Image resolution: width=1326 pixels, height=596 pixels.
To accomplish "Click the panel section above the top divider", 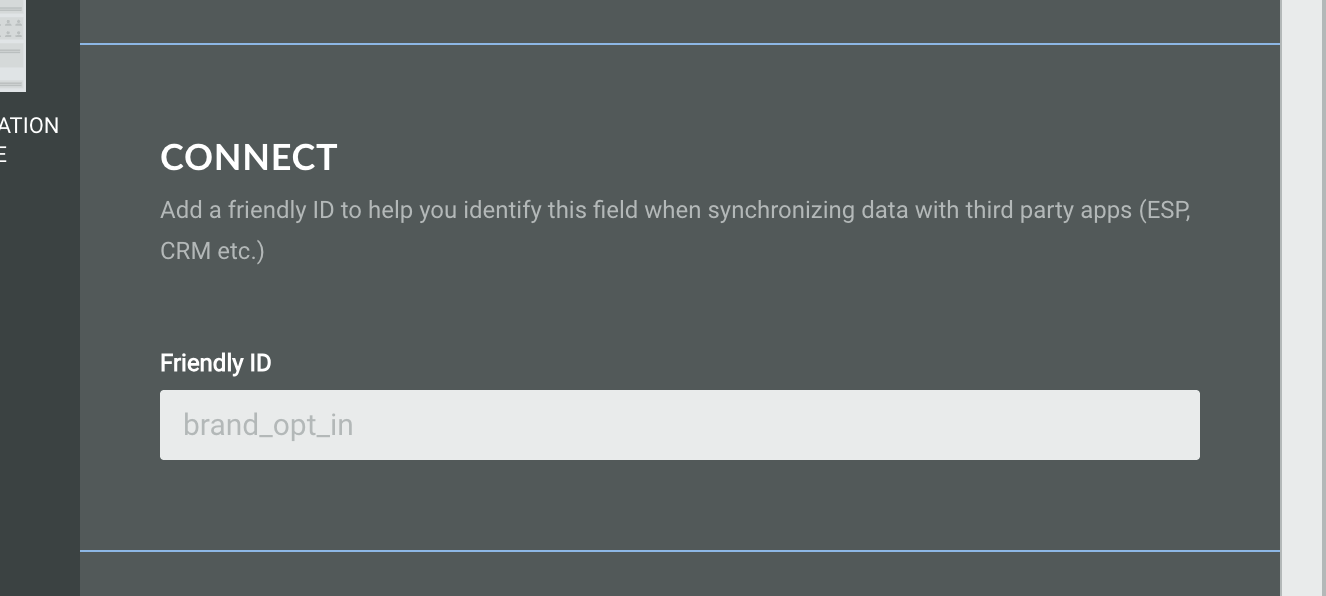I will point(680,20).
